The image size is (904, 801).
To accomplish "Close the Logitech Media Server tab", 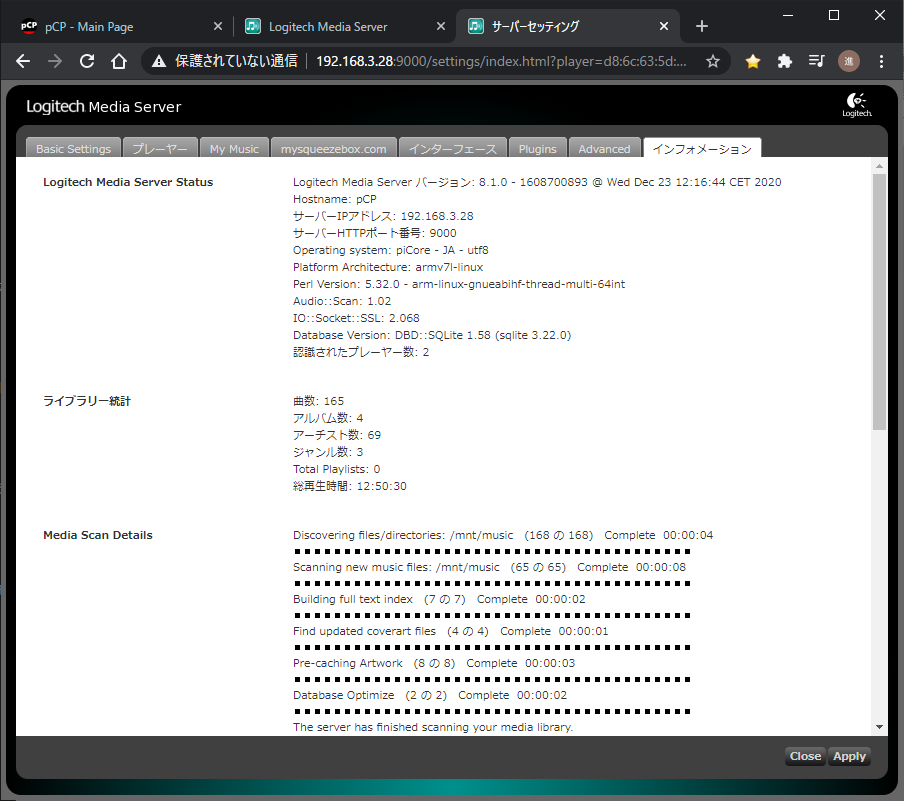I will (441, 26).
